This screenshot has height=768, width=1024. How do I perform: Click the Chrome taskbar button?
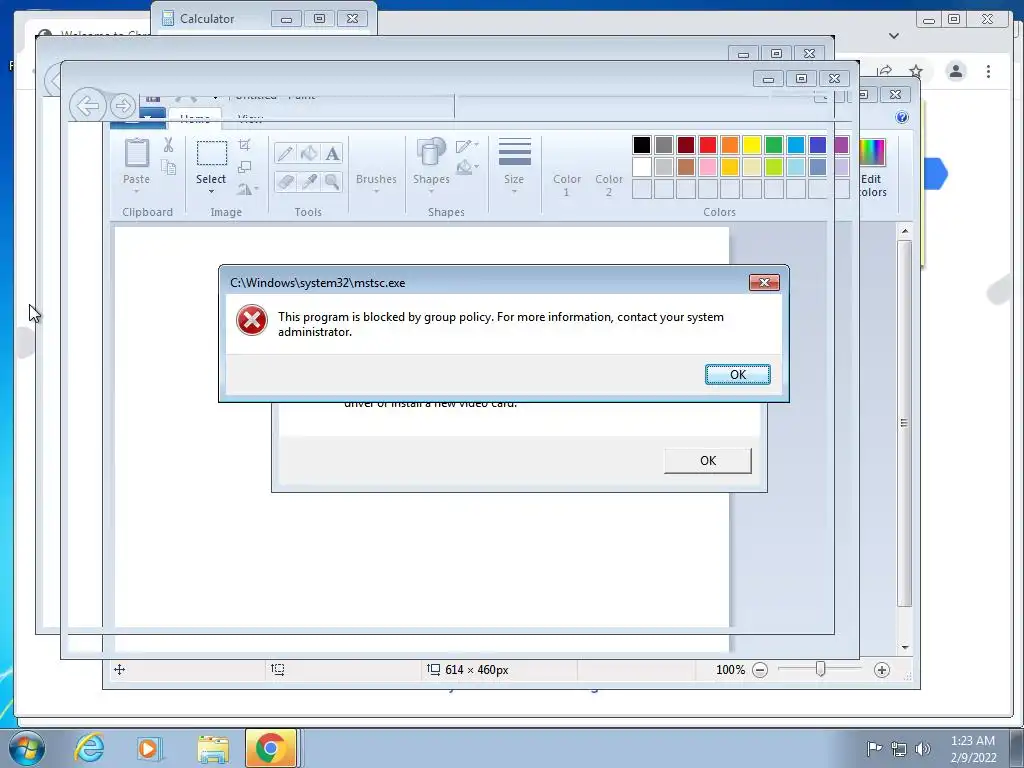[270, 748]
